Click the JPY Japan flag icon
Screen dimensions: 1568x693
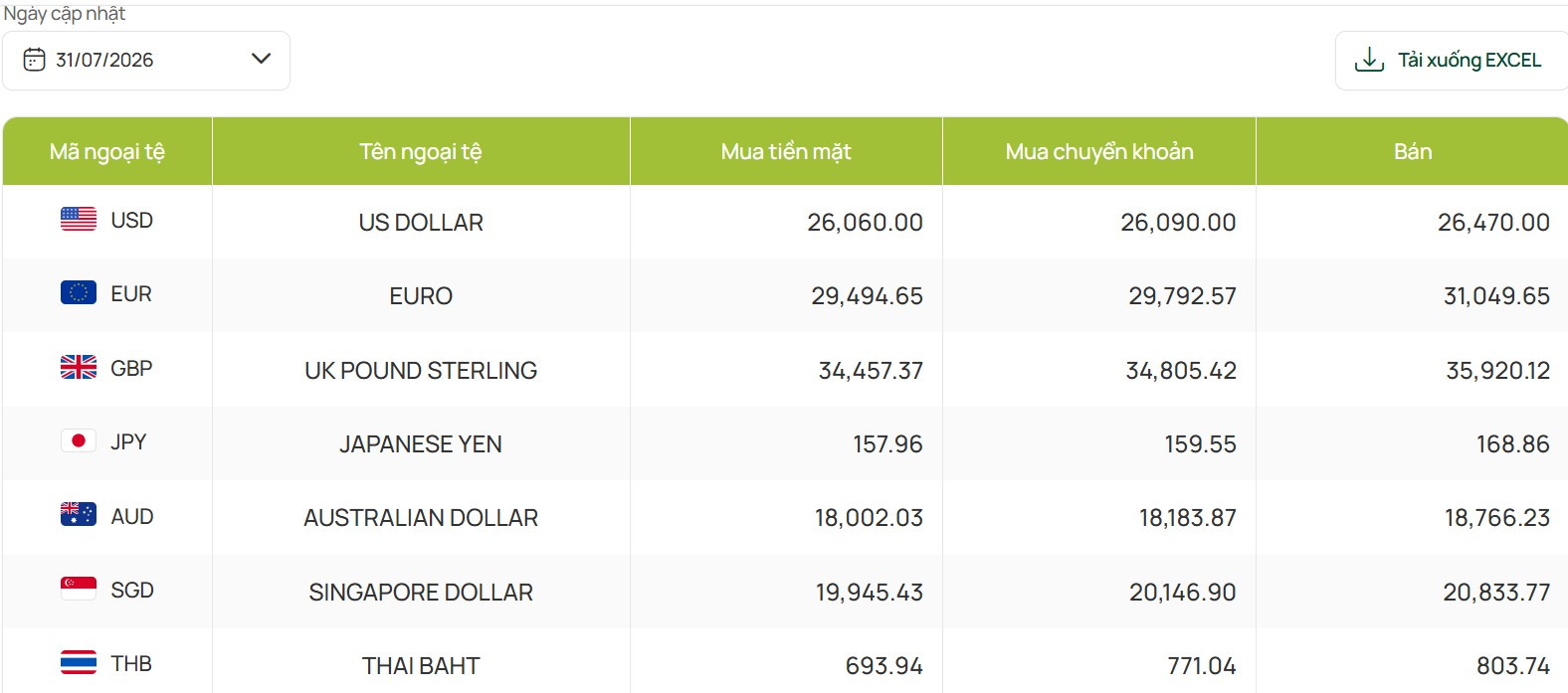(x=79, y=440)
